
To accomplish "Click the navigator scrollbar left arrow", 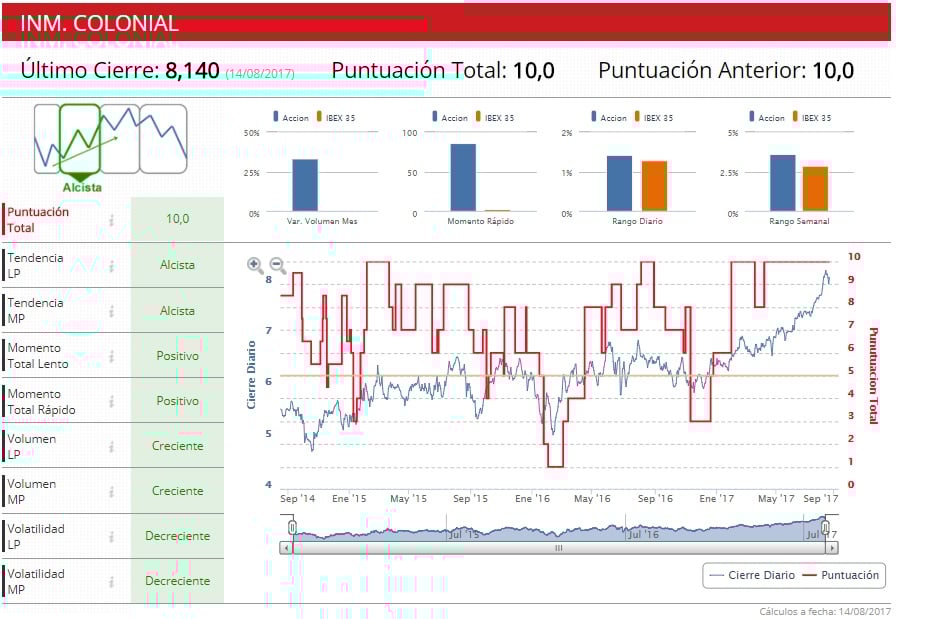I will 286,548.
